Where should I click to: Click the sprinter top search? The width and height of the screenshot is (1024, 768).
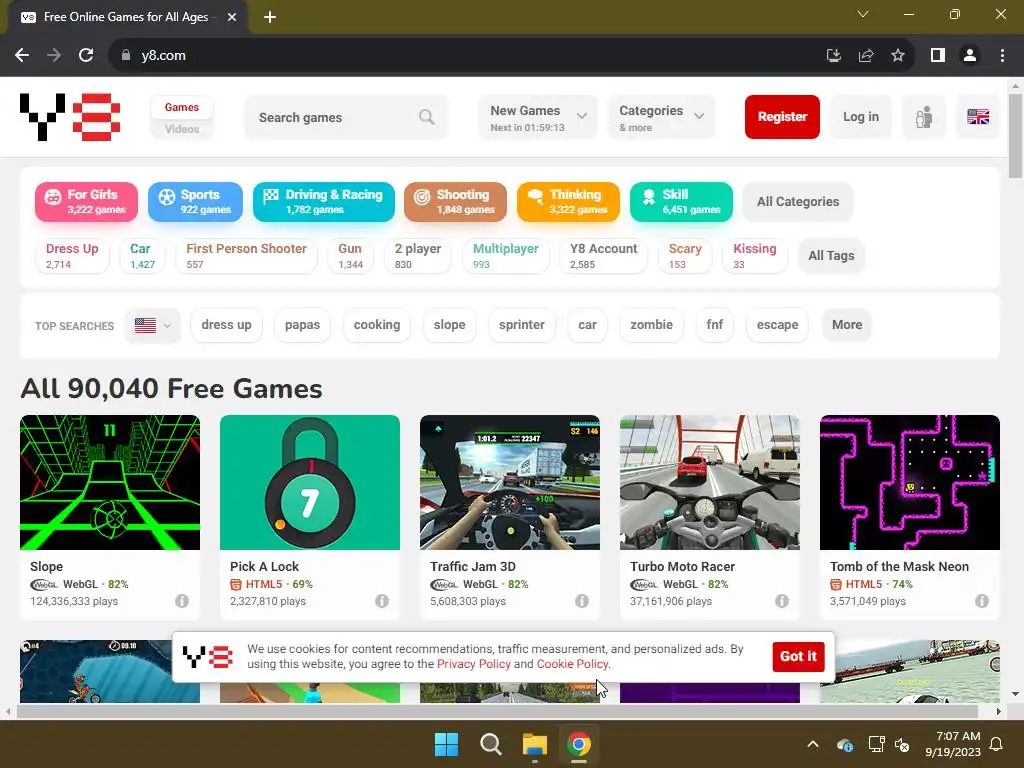coord(521,325)
